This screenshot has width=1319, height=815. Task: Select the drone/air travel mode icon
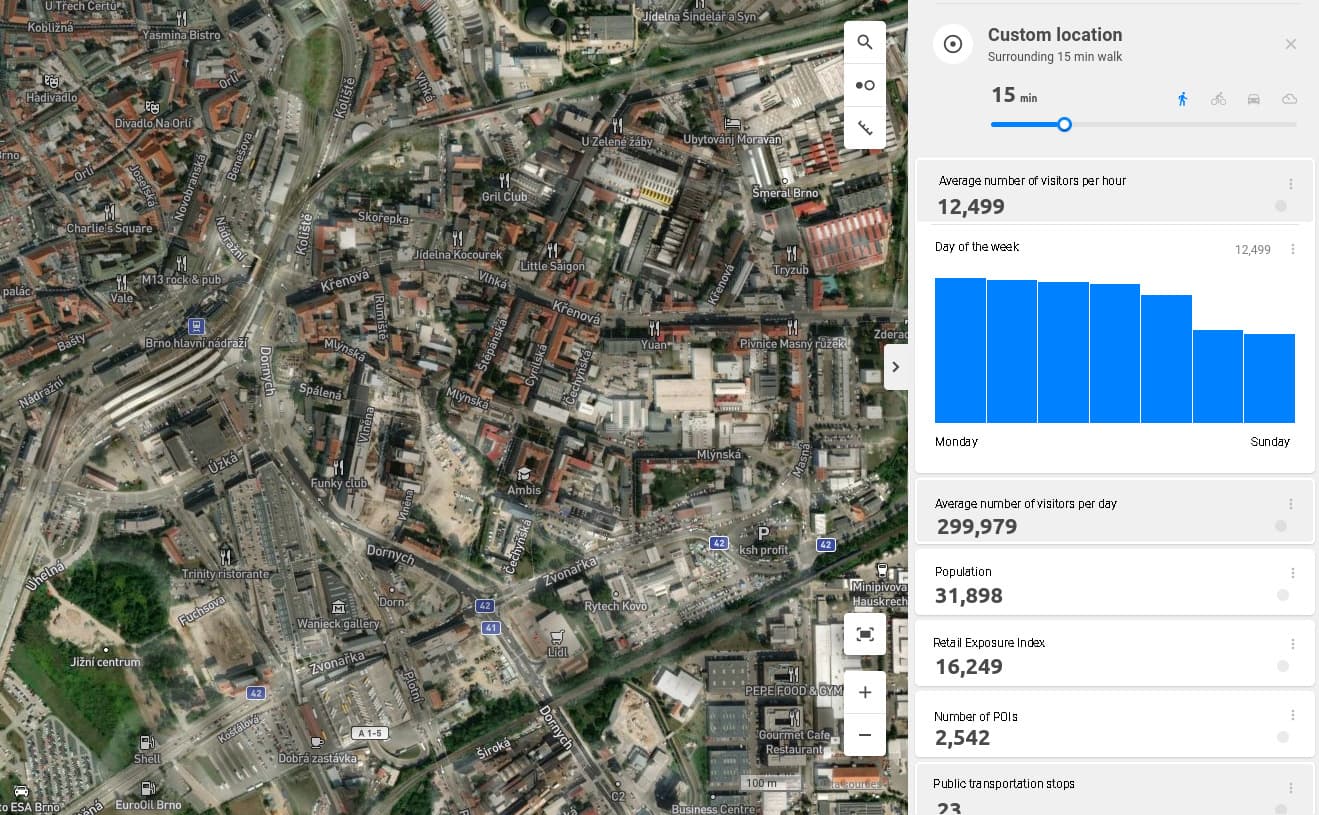1290,99
